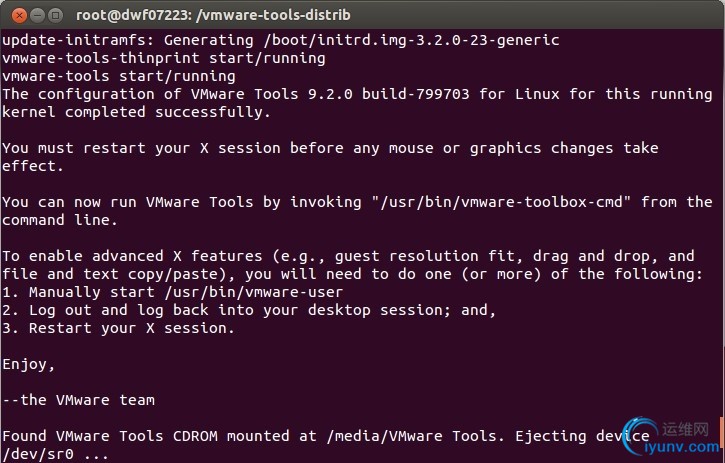Minimize the terminal window
725x463 pixels.
pos(37,16)
